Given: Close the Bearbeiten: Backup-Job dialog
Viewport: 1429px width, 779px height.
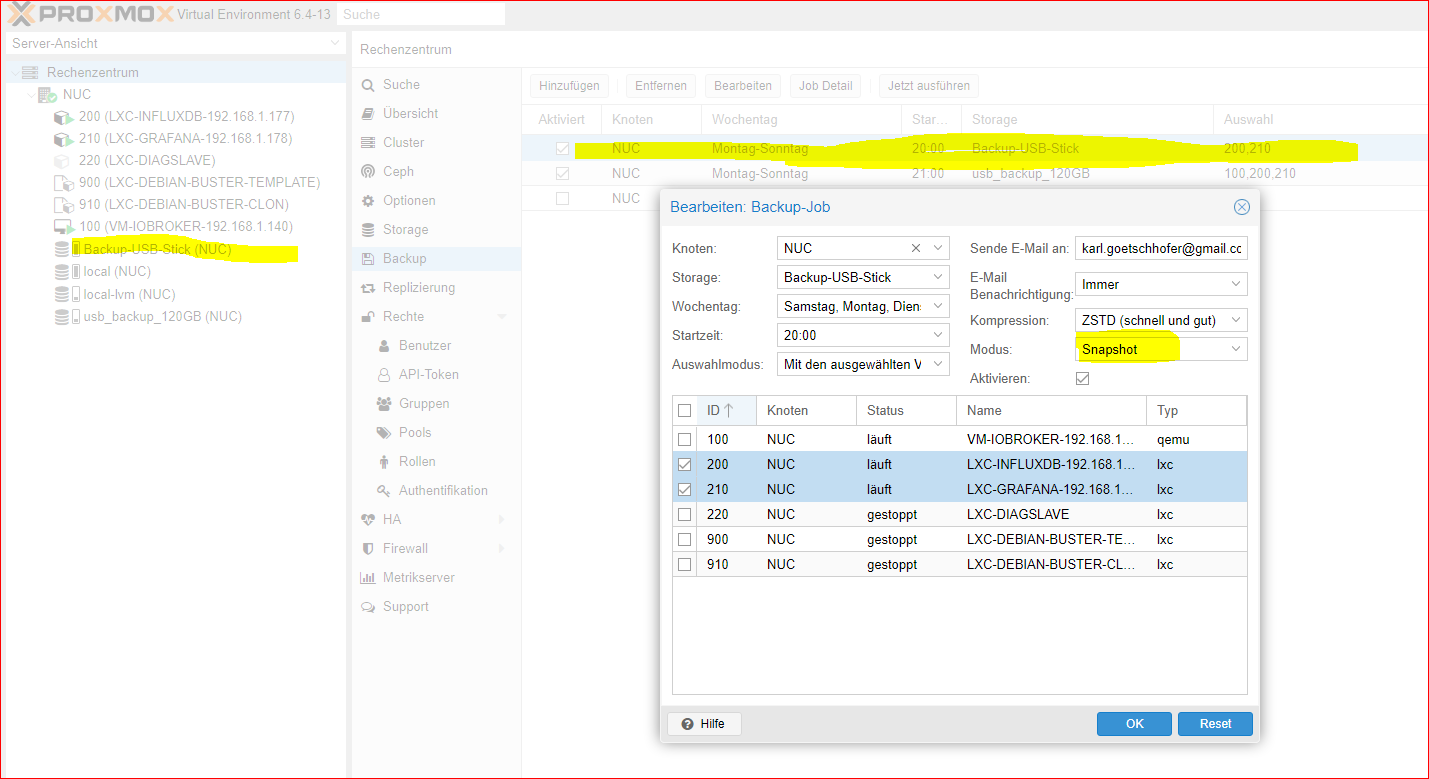Looking at the screenshot, I should (x=1241, y=207).
